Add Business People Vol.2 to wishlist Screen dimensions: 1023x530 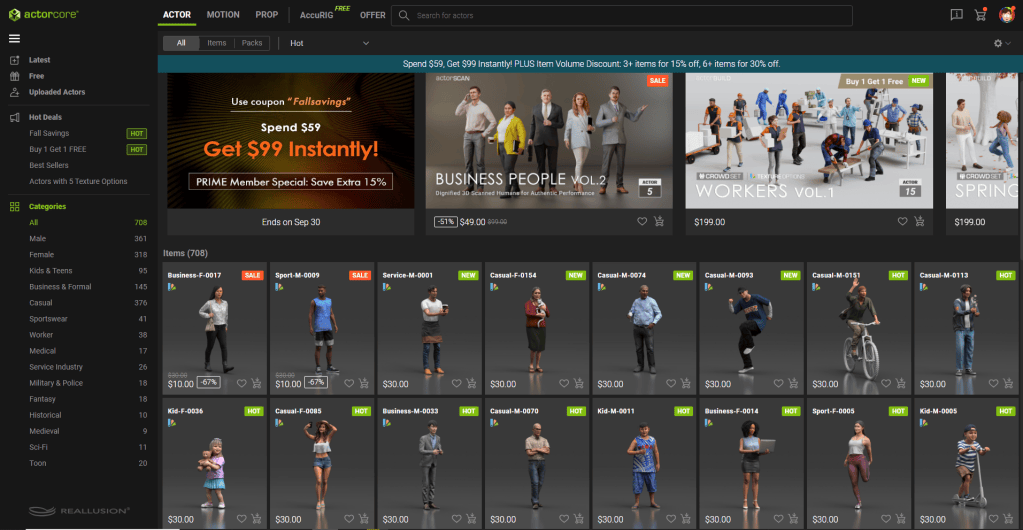tap(643, 221)
